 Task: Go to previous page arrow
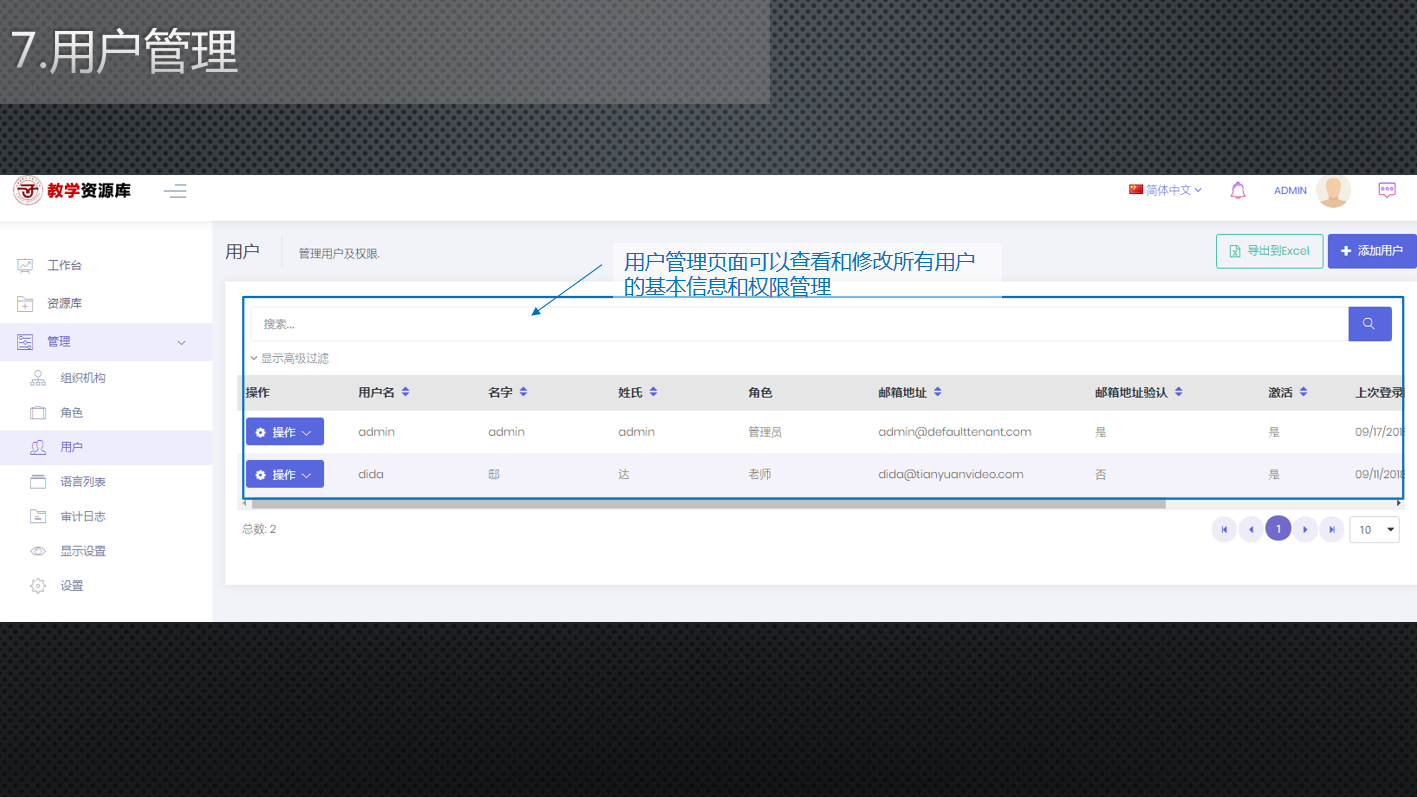pos(1251,530)
